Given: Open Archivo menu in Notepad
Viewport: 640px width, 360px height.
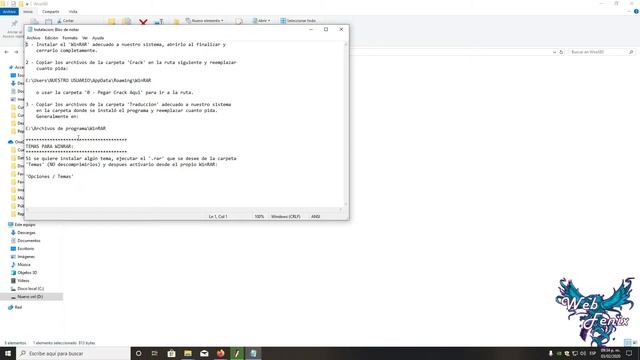Looking at the screenshot, I should [x=33, y=38].
